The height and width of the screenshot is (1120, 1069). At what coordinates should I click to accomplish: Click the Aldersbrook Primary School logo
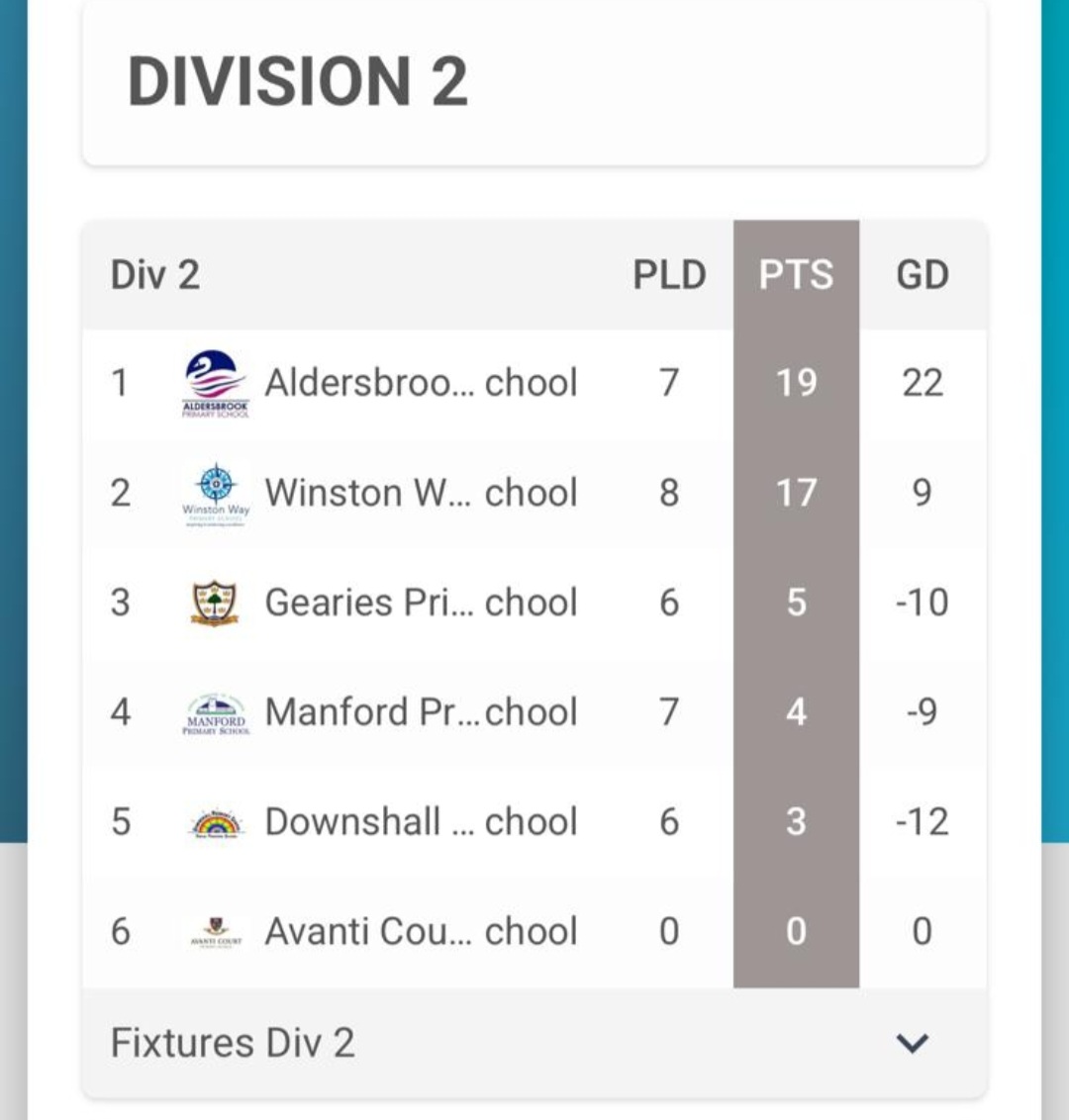pyautogui.click(x=217, y=383)
